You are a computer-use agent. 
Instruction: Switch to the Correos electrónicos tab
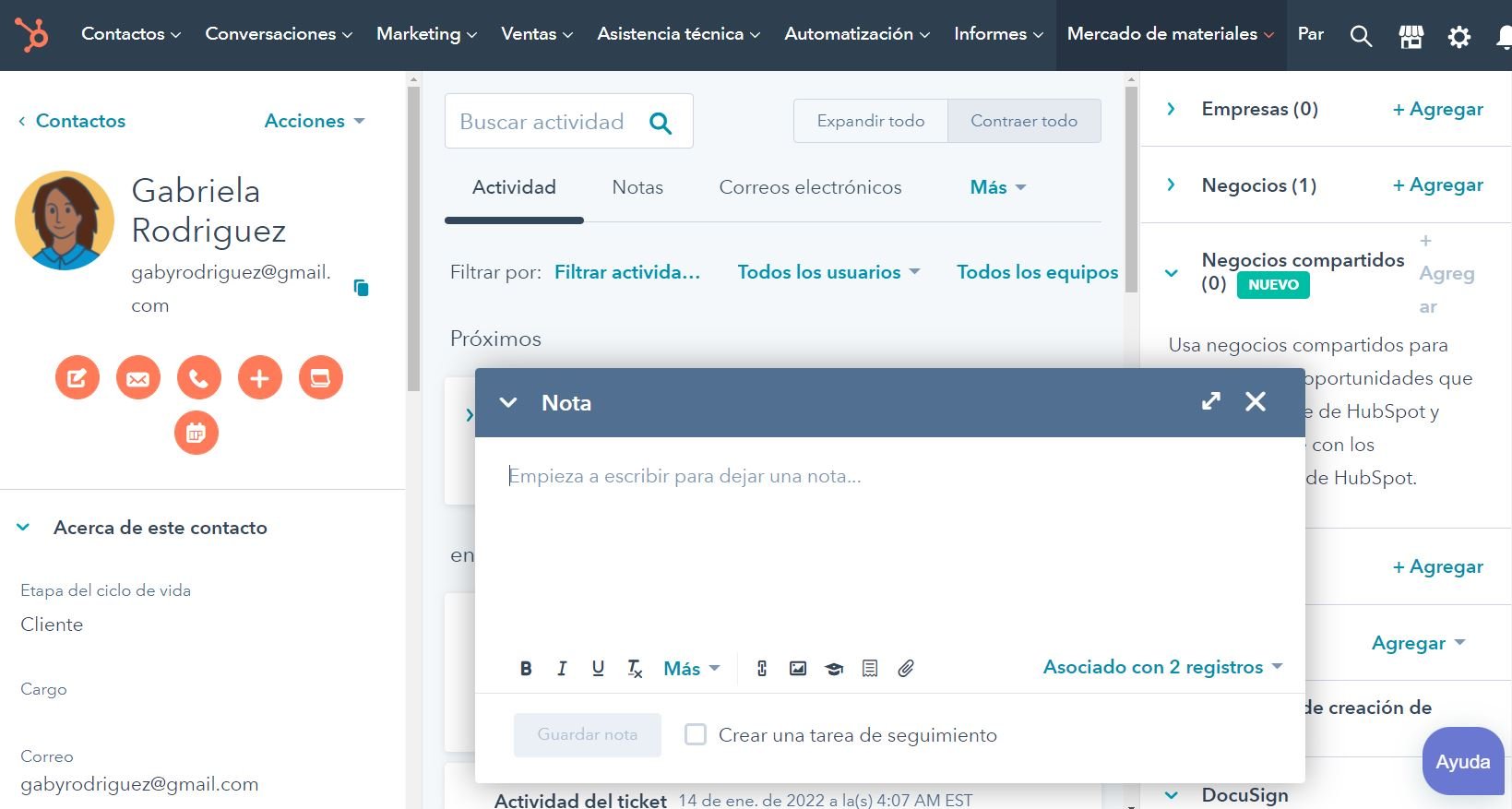[x=810, y=187]
